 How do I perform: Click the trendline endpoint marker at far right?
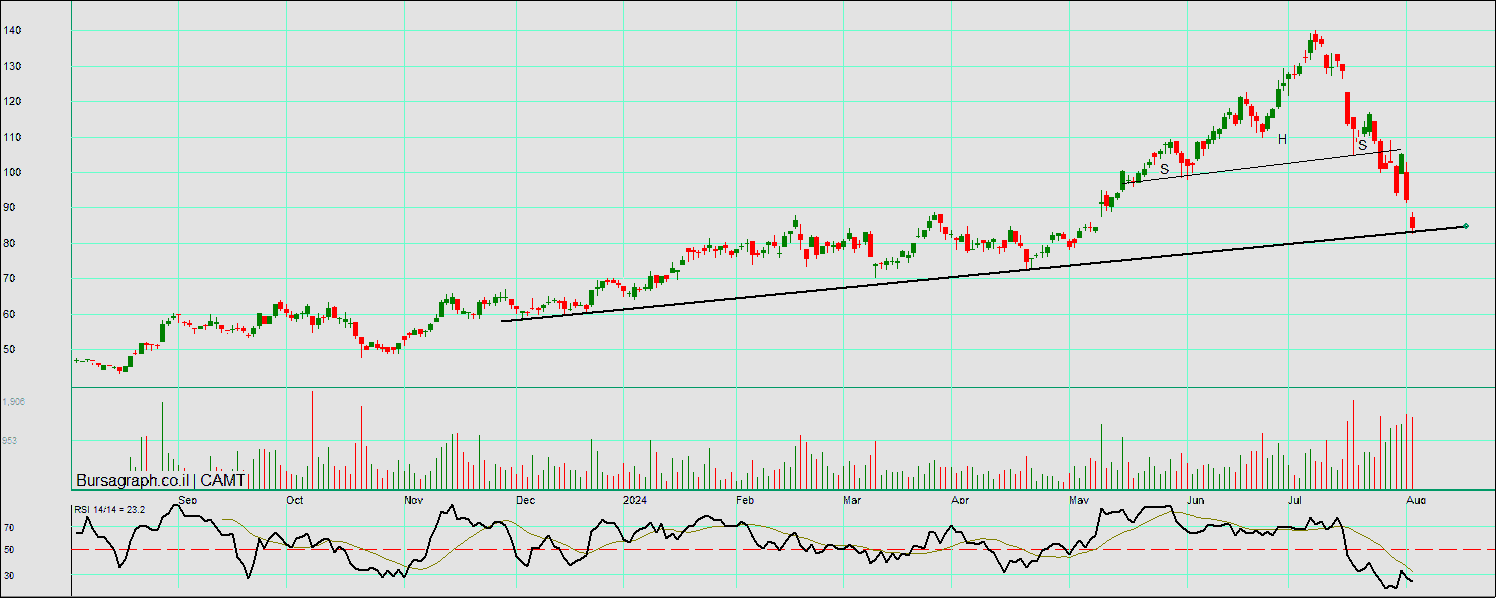[1465, 226]
